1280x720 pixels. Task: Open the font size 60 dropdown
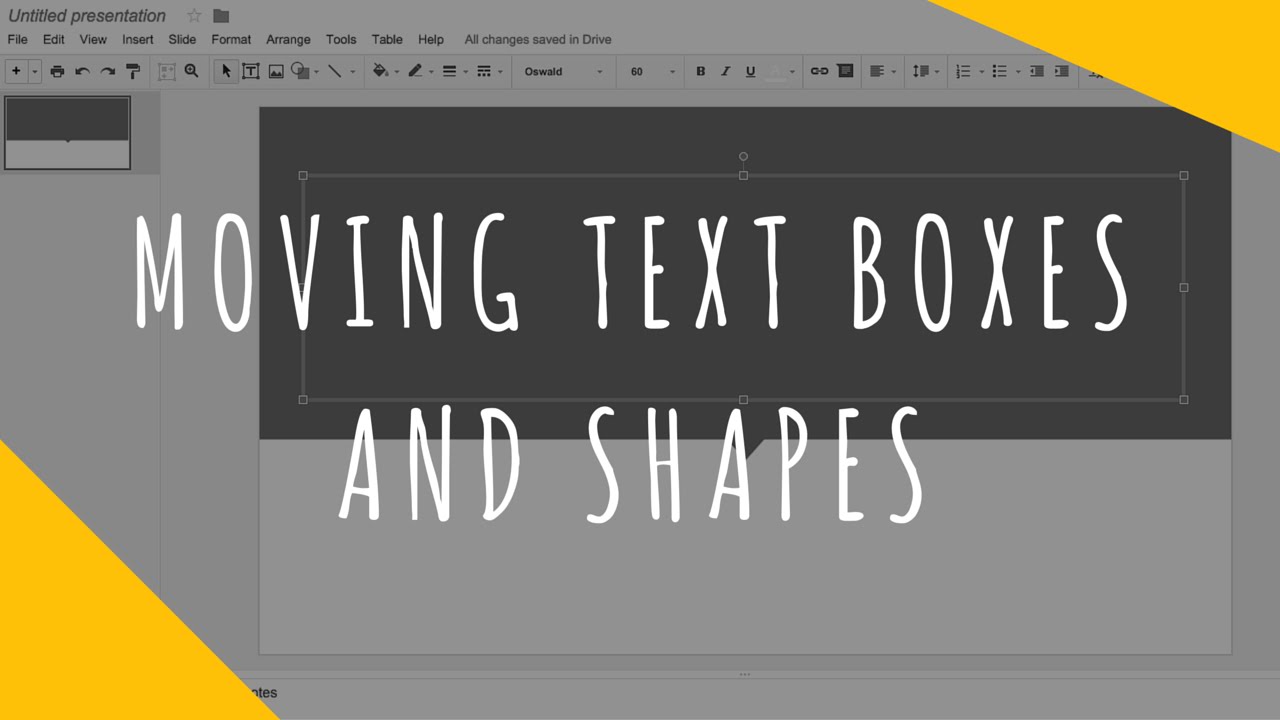point(652,72)
